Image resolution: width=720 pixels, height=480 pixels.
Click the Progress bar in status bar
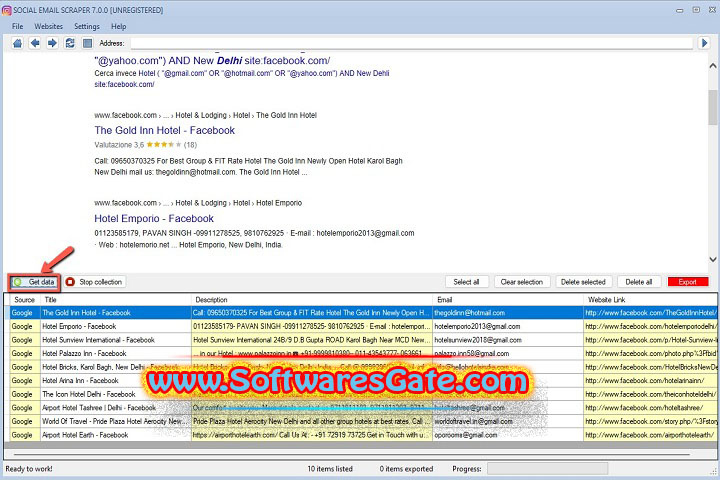[547, 469]
